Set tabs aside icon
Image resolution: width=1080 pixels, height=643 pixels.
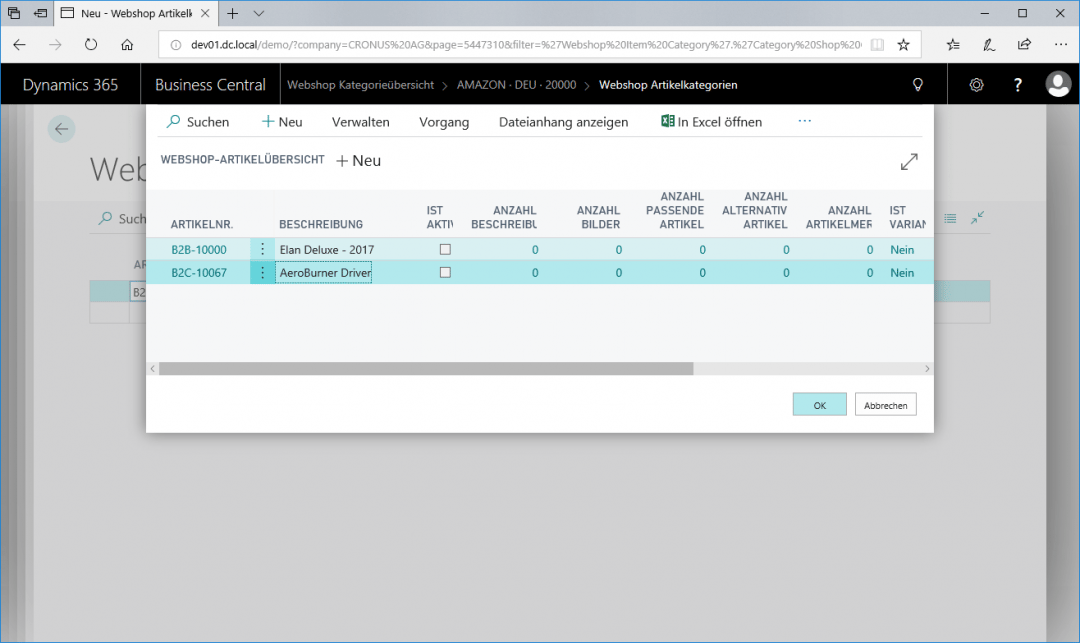(41, 13)
